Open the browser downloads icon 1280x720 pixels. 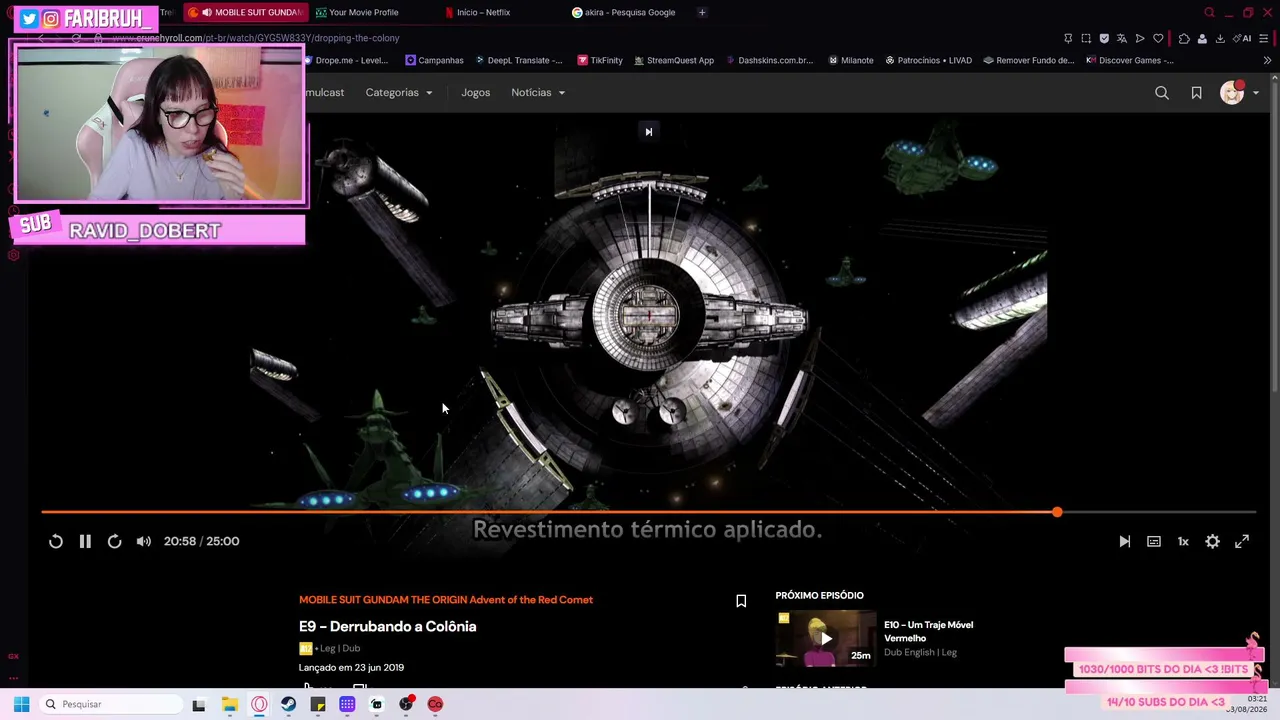point(1220,38)
